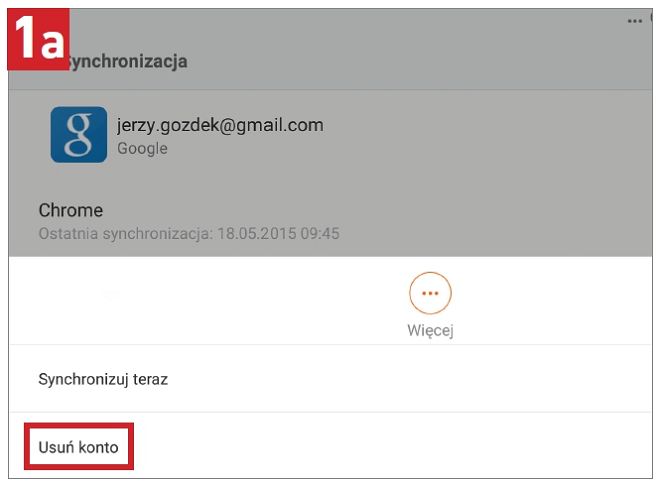Tap the dimmed header bar beside Synchronizacja
Viewport: 660px width, 487px height.
[x=400, y=61]
